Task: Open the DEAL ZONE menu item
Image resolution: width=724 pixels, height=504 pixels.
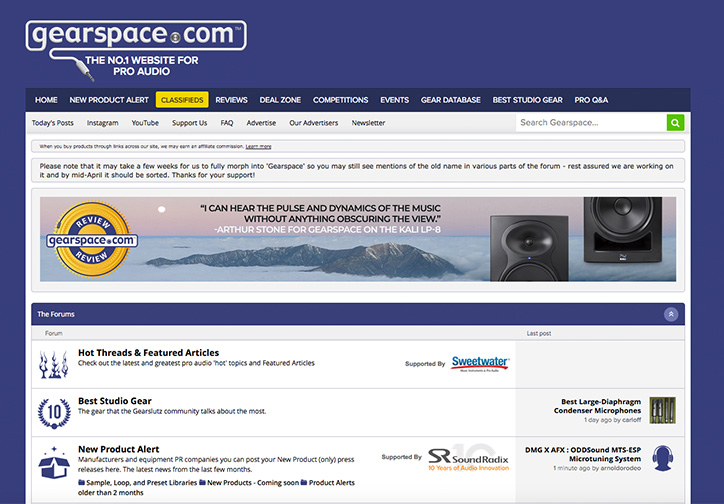Action: (280, 100)
